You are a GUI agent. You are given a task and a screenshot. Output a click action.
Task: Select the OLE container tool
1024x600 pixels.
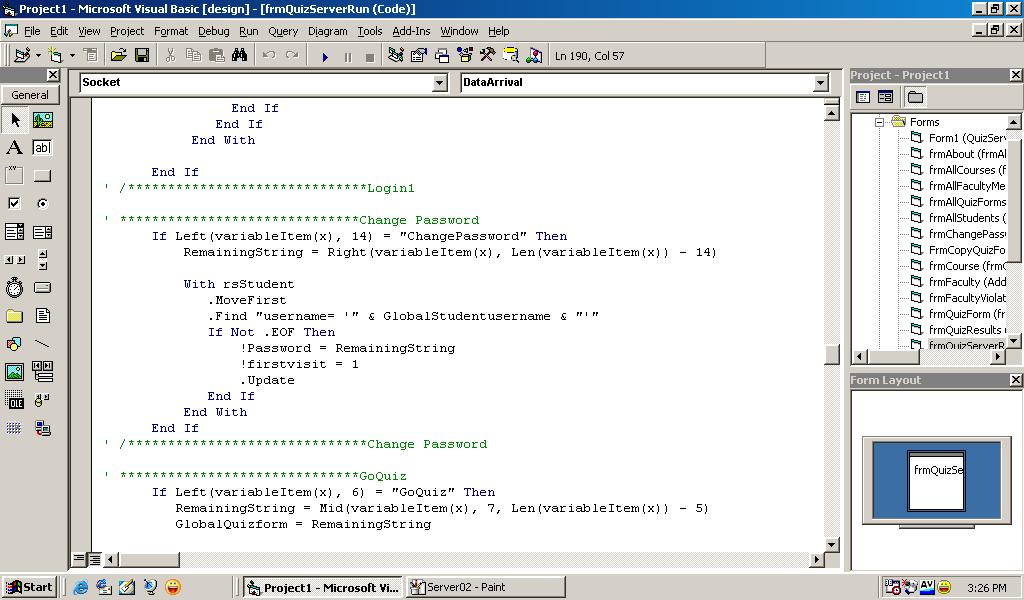point(14,400)
